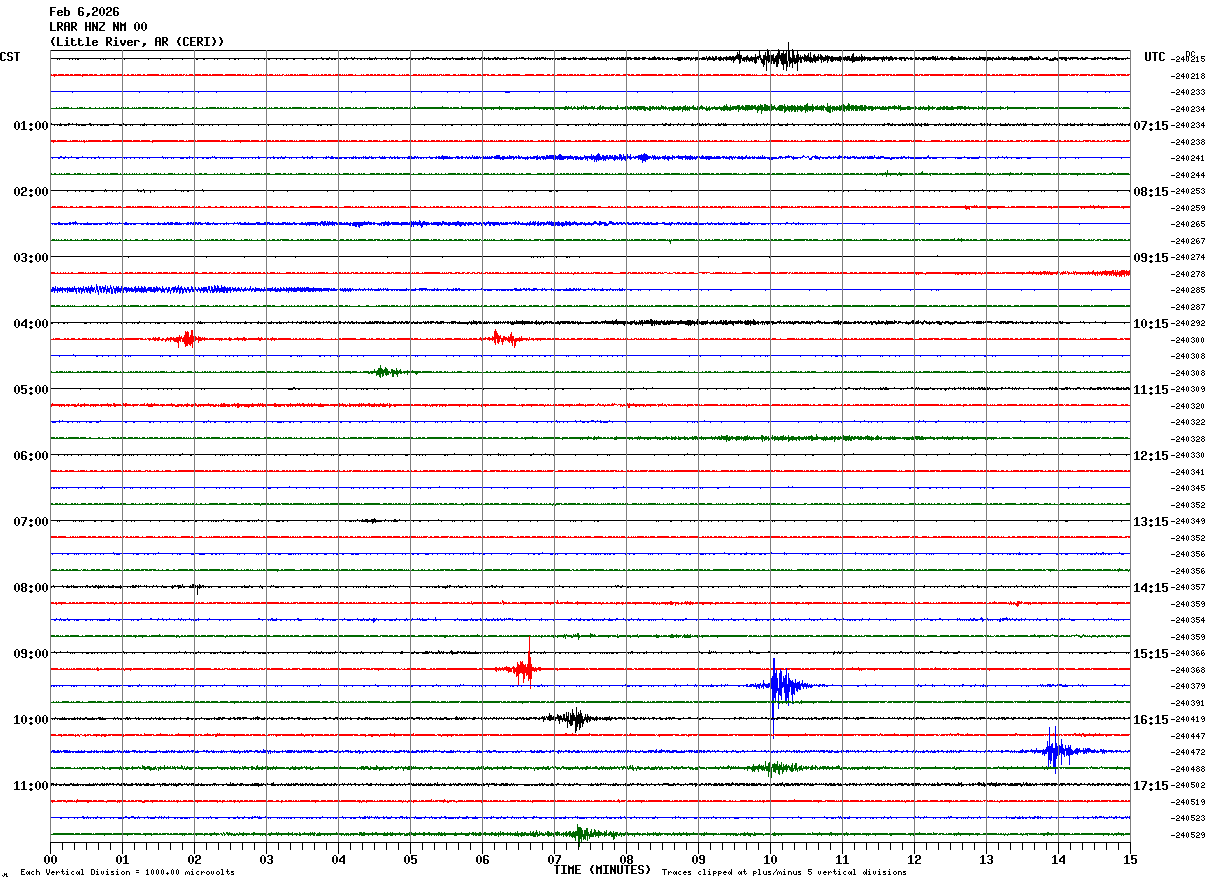Click the 10:15 UTC time label
The height and width of the screenshot is (886, 1210).
click(1151, 323)
